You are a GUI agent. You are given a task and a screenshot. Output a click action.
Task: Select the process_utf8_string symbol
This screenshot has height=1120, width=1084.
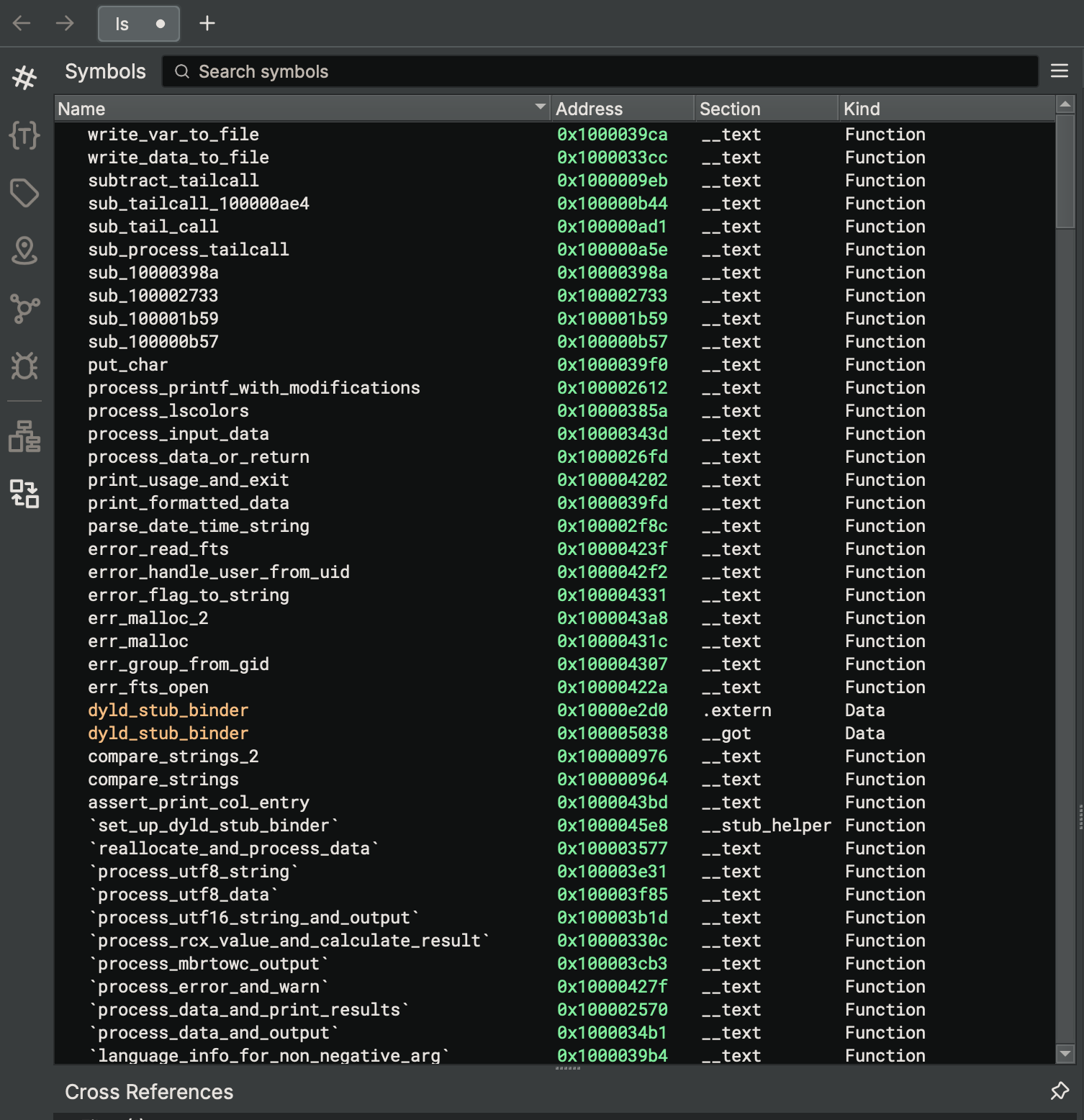coord(194,872)
